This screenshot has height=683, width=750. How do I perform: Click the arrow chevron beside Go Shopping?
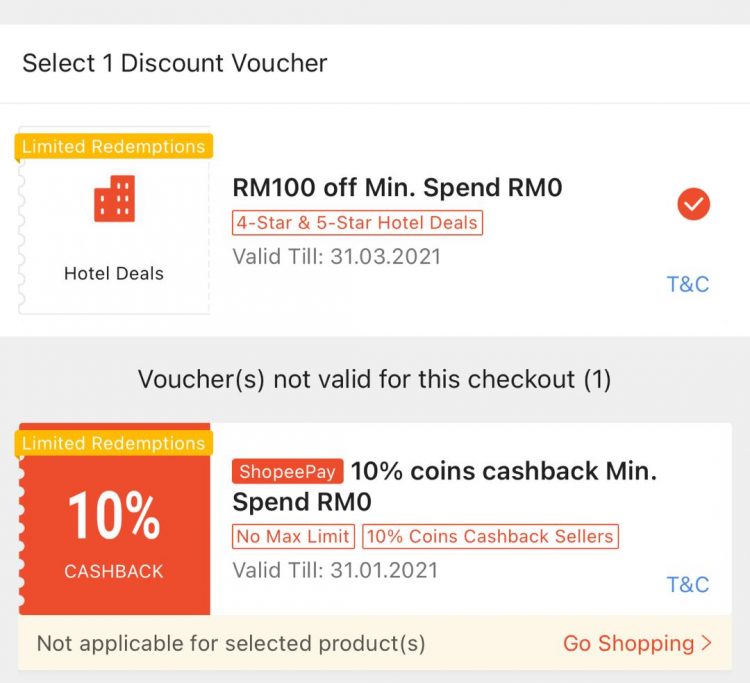pos(707,643)
